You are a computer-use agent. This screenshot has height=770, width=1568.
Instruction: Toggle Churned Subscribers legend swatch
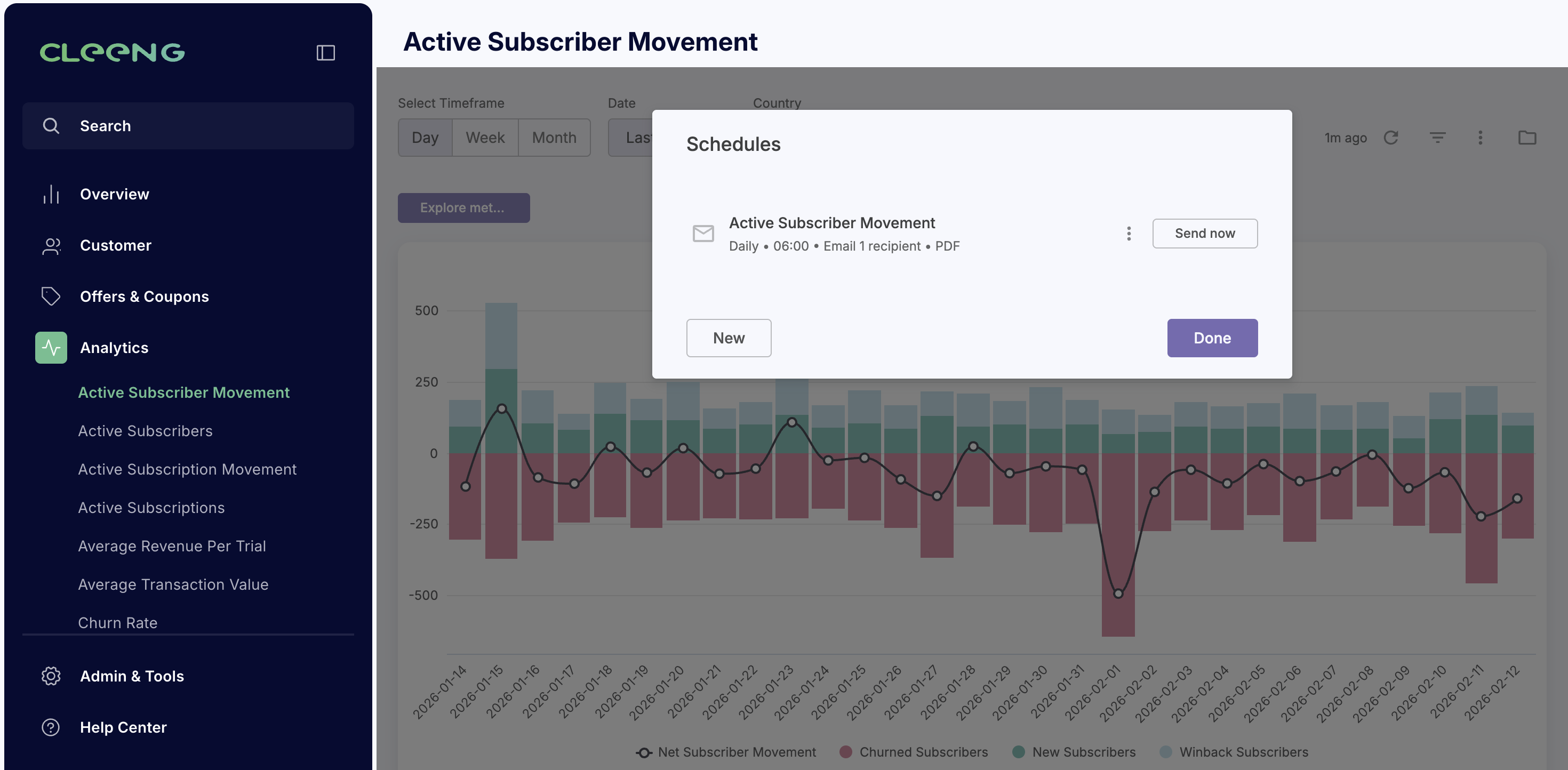(845, 752)
